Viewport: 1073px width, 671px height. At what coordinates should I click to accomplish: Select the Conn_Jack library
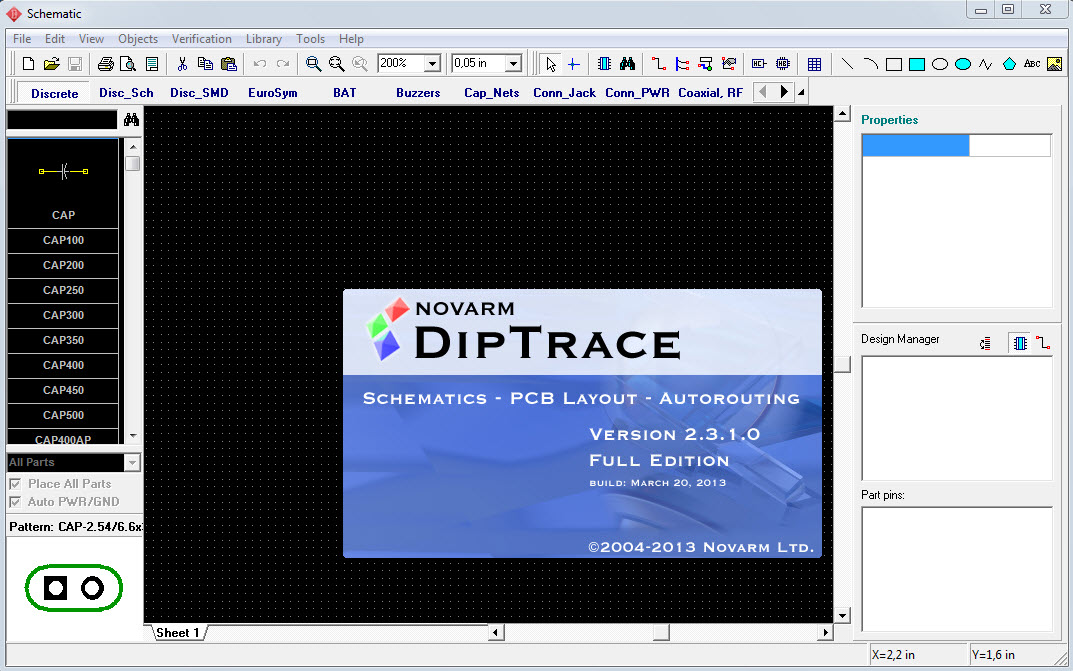(x=564, y=93)
